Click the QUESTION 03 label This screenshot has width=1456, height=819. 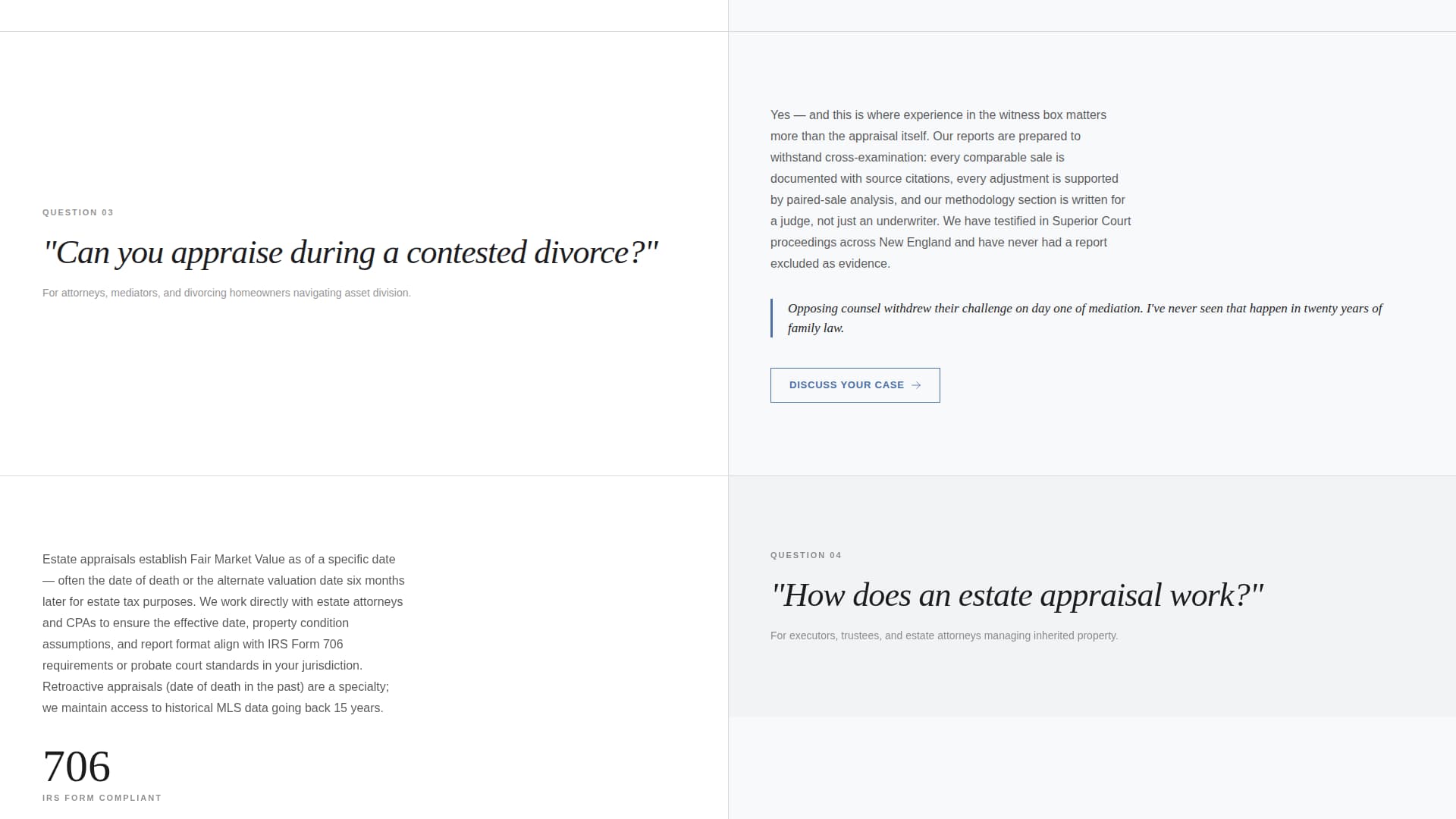(77, 212)
